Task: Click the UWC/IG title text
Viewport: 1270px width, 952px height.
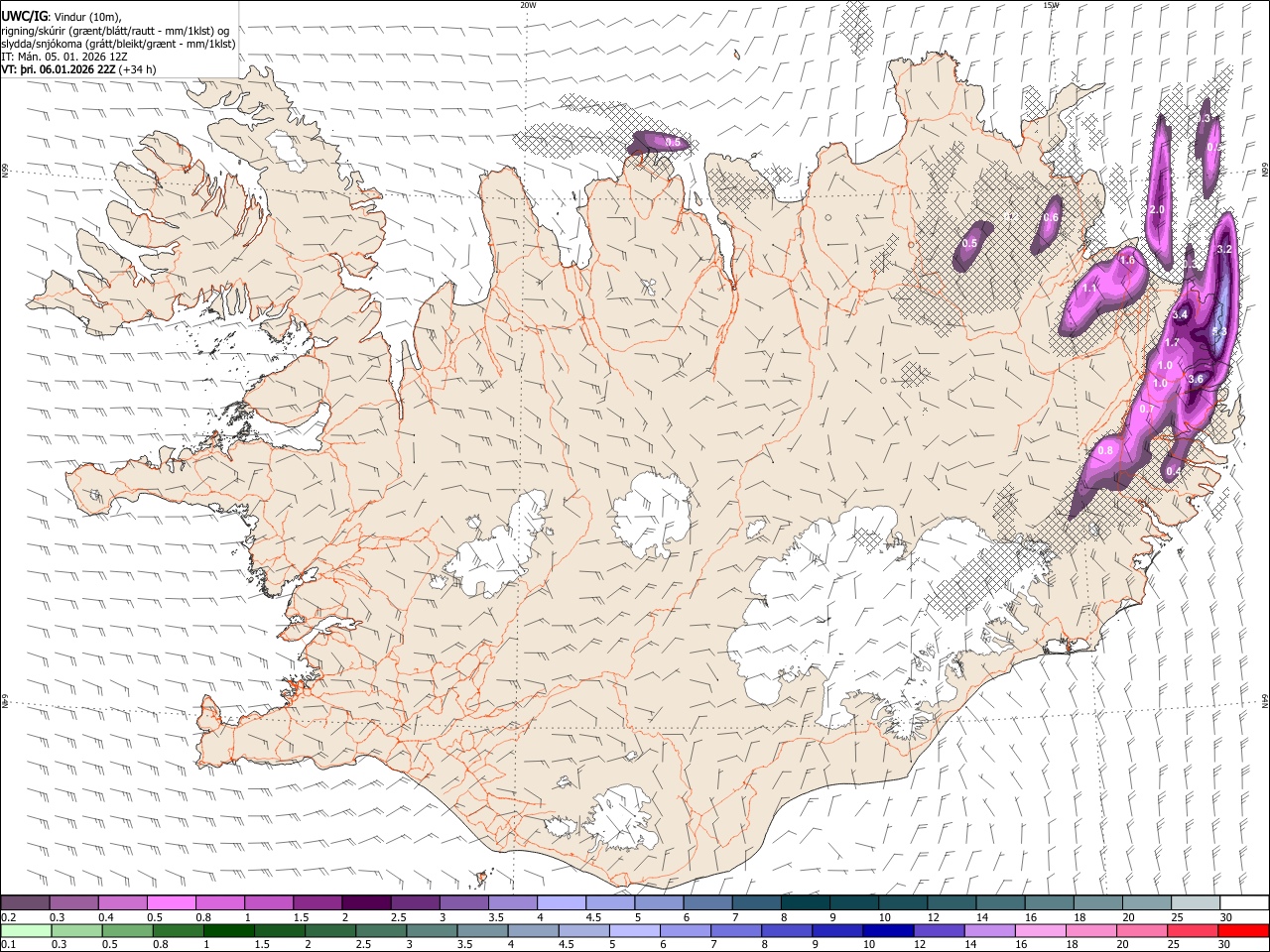Action: [24, 16]
